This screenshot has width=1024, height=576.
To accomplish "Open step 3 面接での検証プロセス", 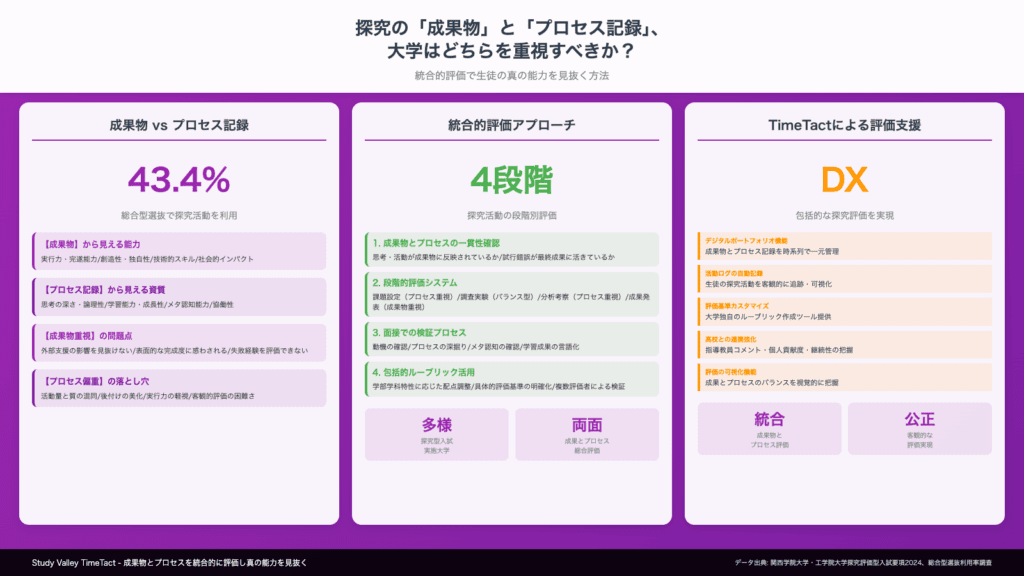I will coord(511,339).
